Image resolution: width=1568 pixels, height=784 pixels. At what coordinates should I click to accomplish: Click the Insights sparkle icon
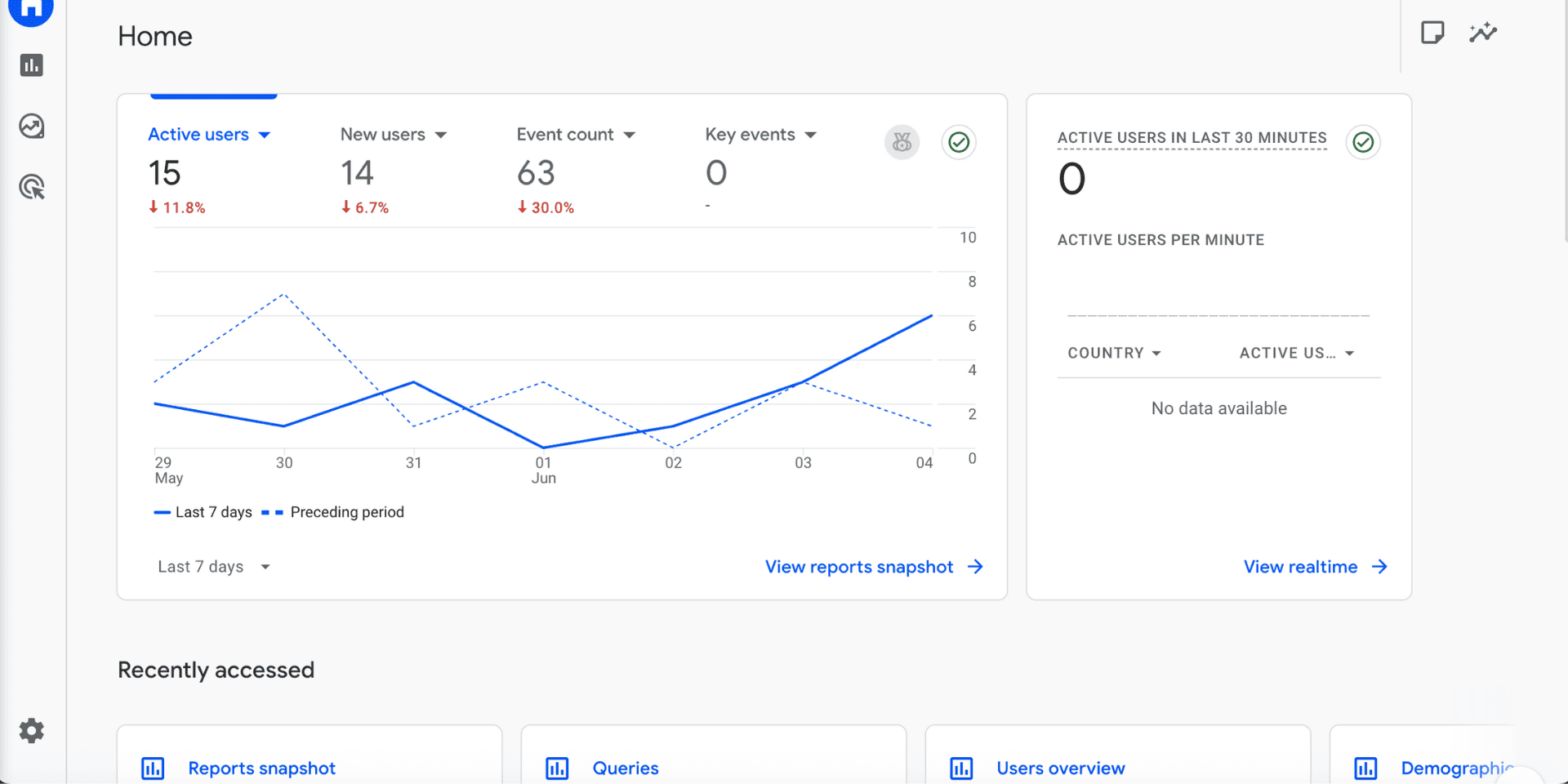point(1482,33)
